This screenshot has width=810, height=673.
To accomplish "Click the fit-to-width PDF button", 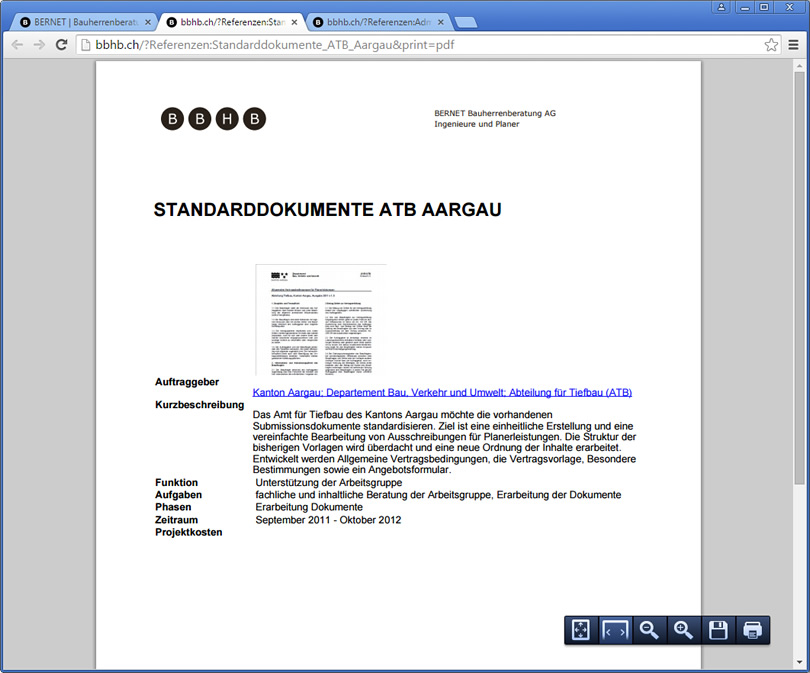I will pos(615,630).
